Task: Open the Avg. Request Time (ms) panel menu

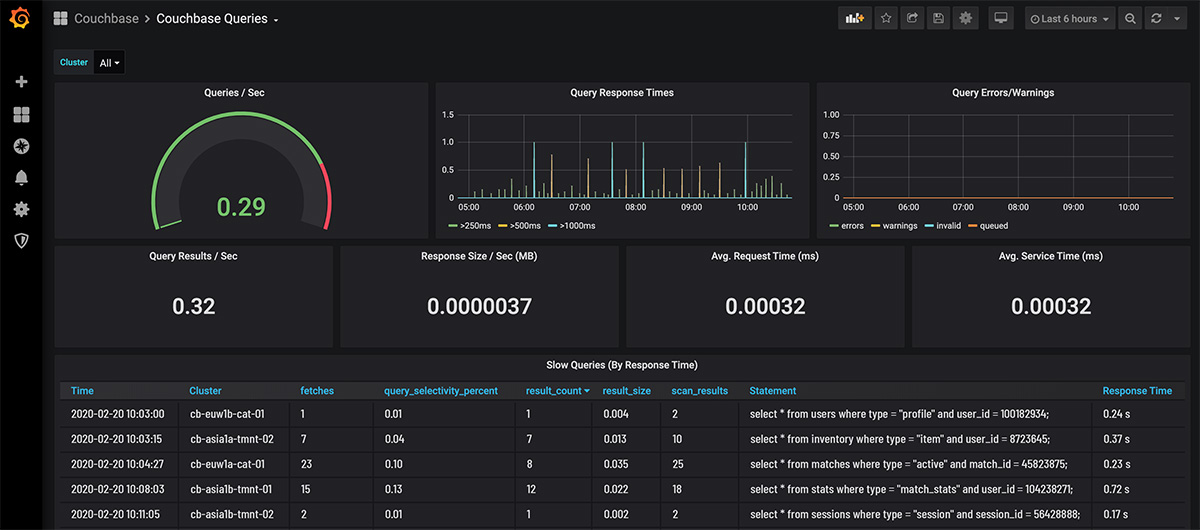Action: click(x=765, y=256)
